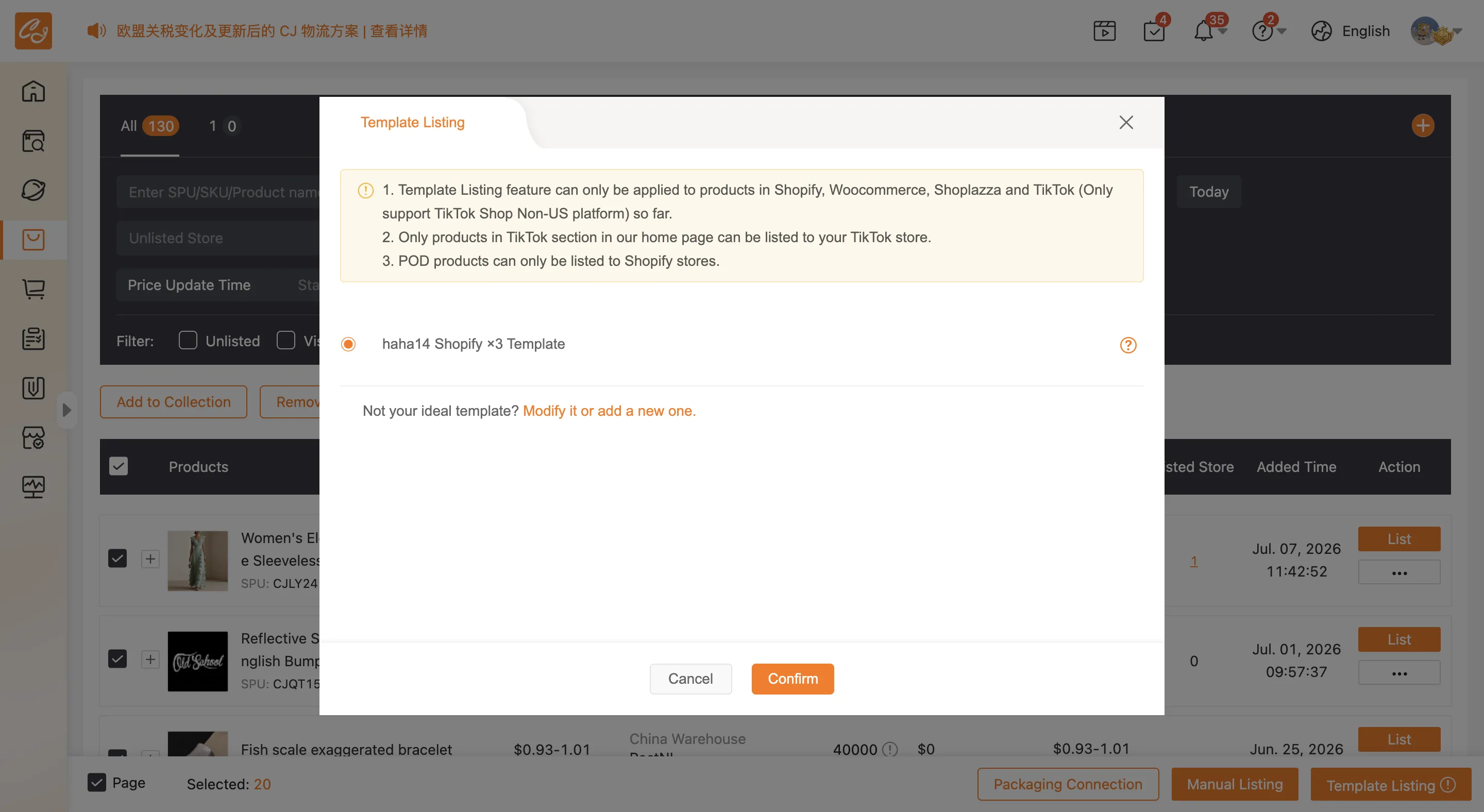Click the Manual Listing button
This screenshot has width=1484, height=812.
tap(1235, 784)
